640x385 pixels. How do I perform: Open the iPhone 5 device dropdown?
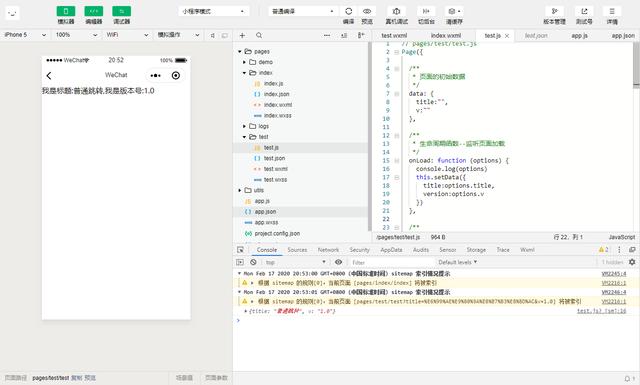click(25, 35)
